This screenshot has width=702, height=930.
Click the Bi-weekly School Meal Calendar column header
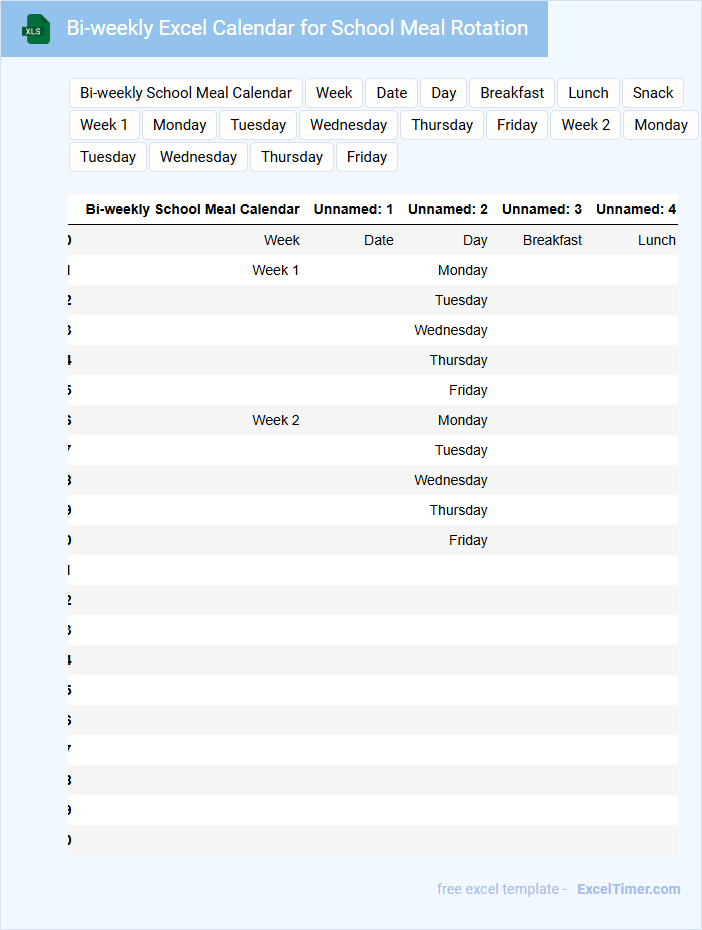tap(193, 209)
